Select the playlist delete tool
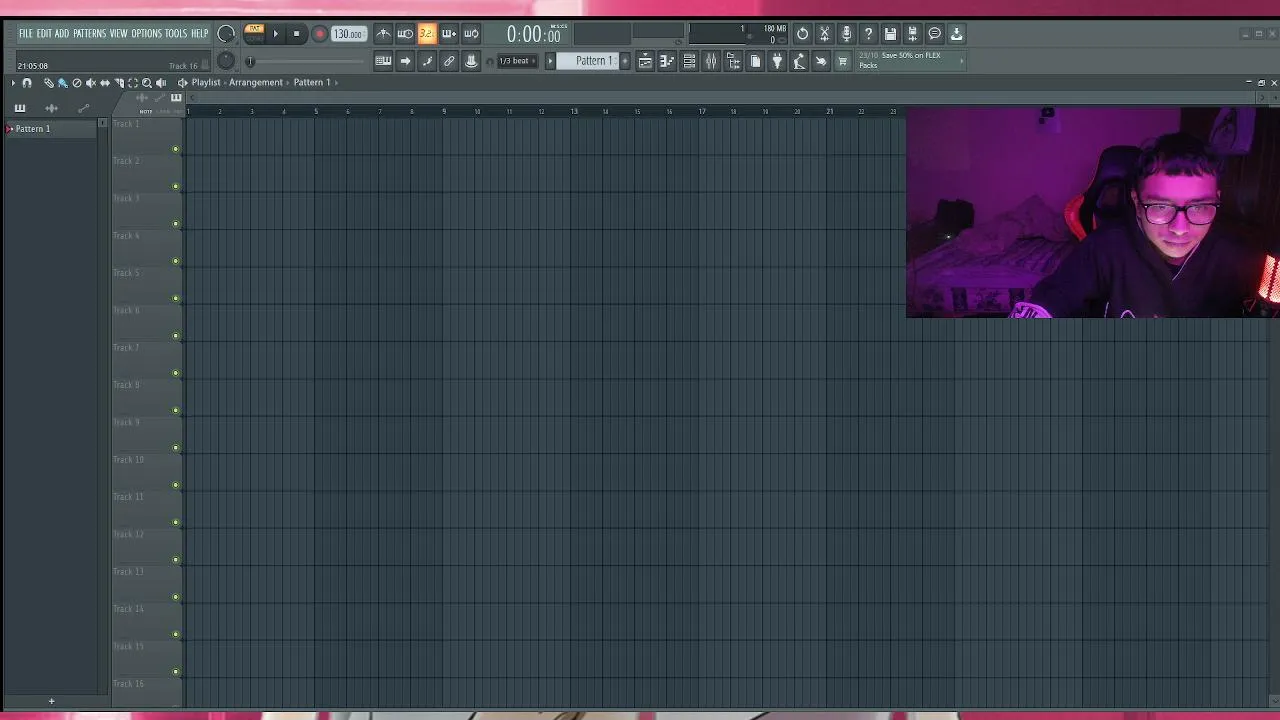Screen dimensions: 1280x720 (77, 82)
